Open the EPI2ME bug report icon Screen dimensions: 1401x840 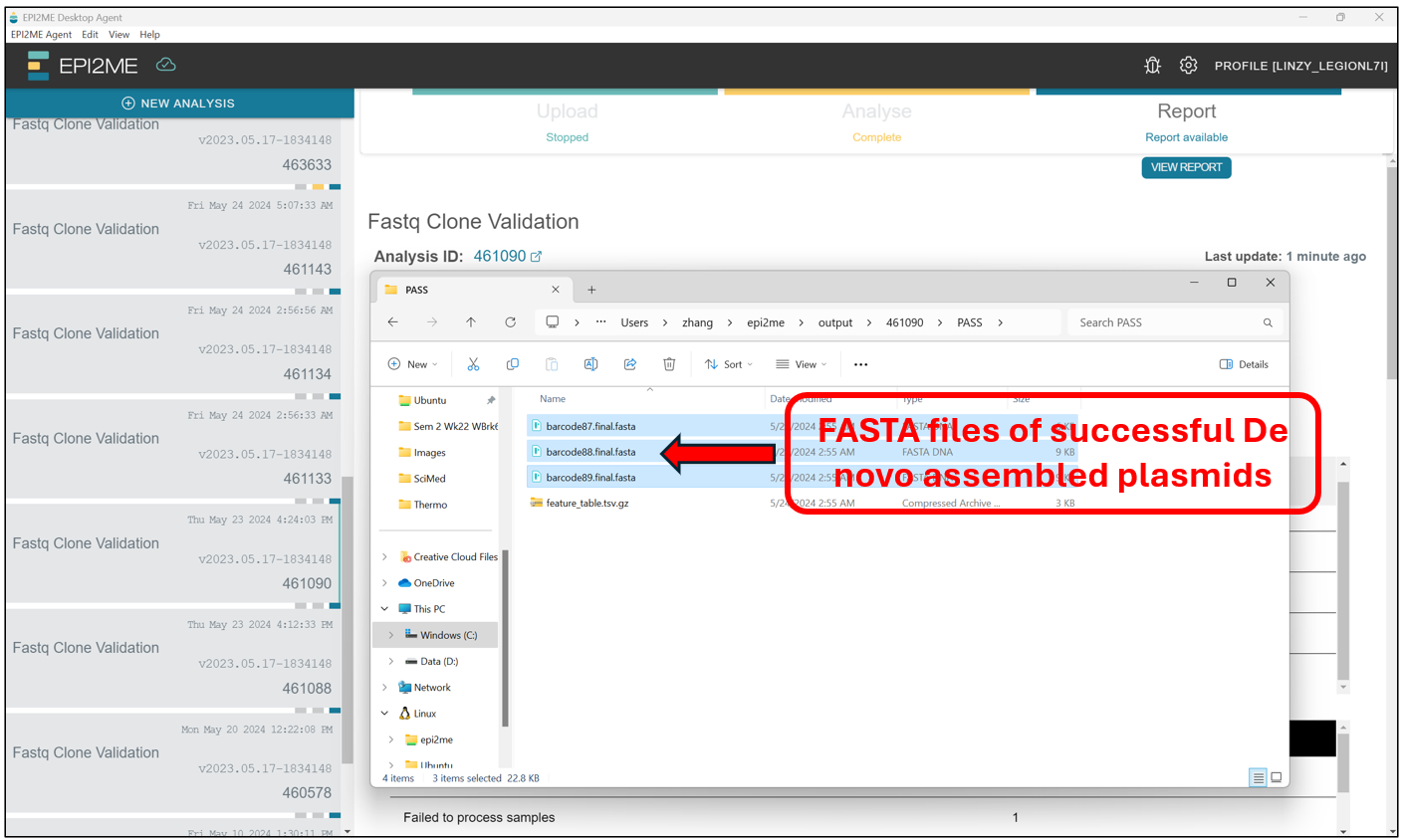point(1152,66)
